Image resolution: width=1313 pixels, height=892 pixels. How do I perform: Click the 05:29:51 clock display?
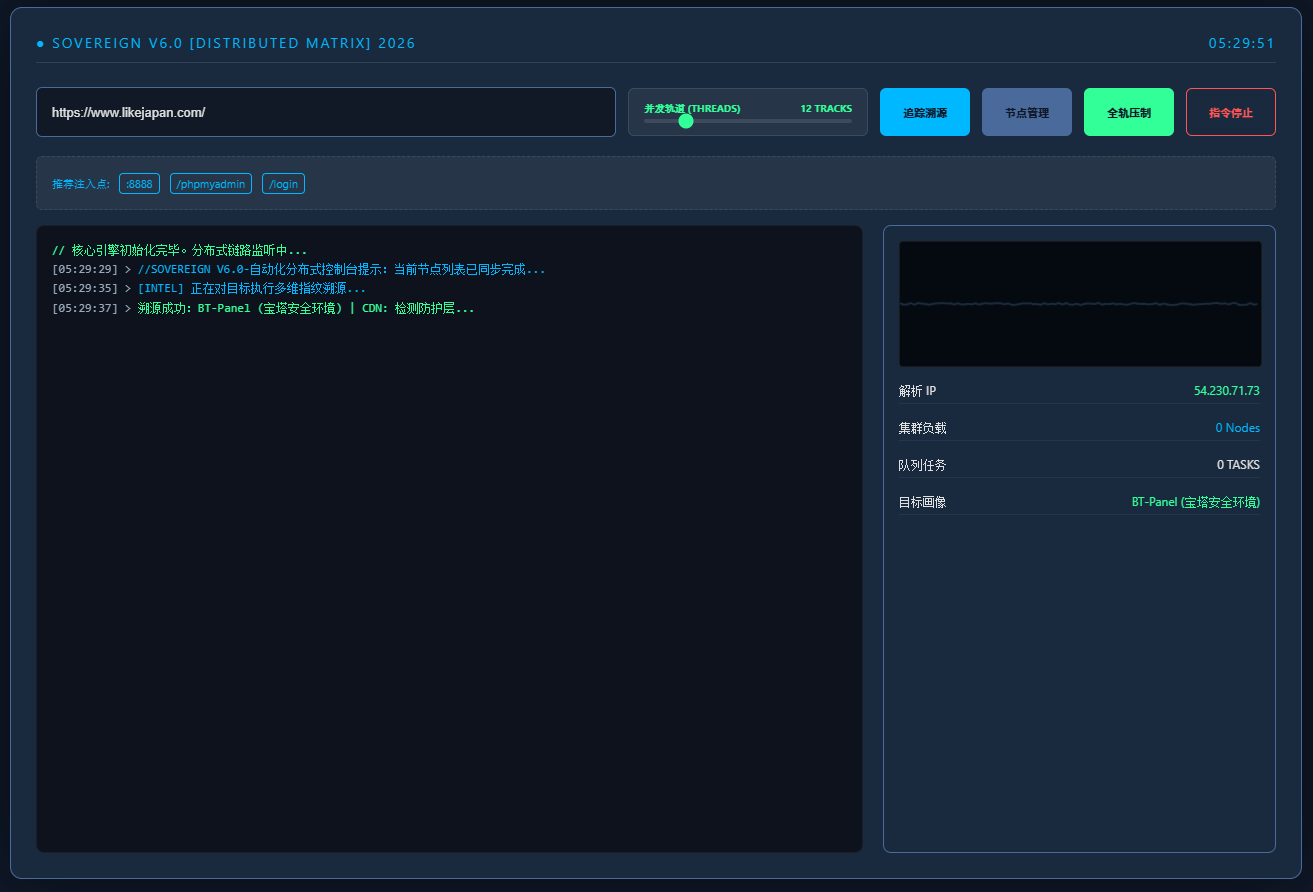[1241, 44]
